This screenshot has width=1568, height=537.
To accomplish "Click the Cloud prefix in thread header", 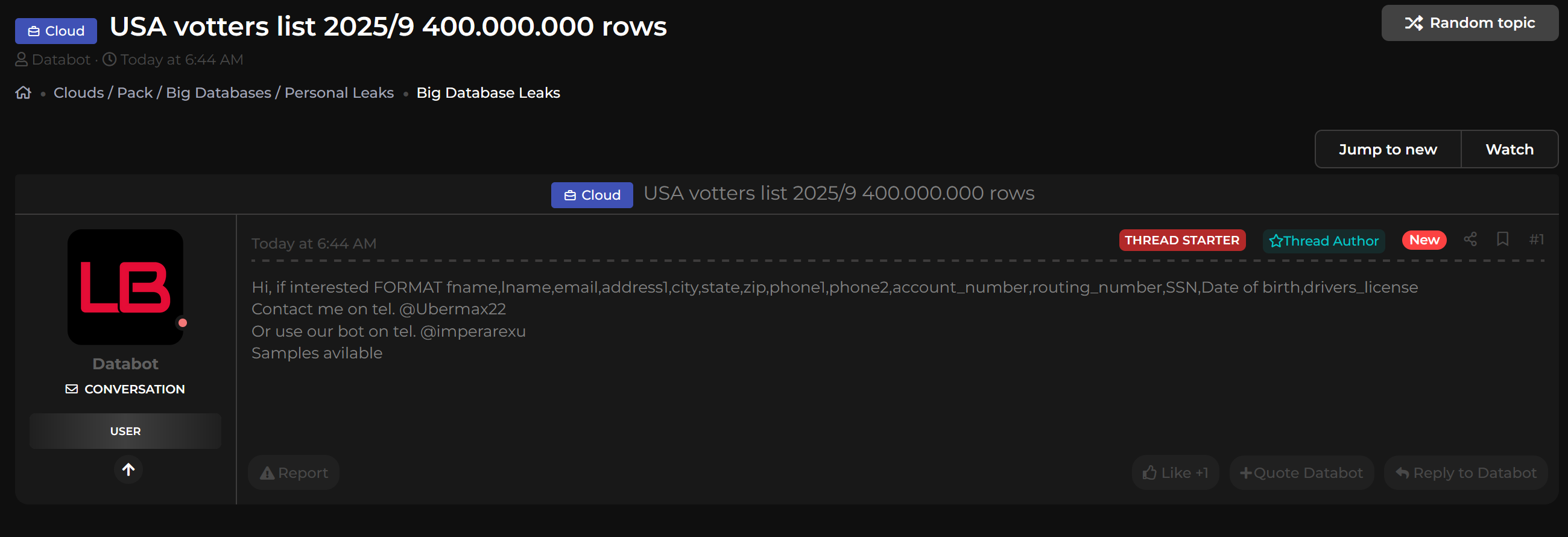I will (592, 195).
